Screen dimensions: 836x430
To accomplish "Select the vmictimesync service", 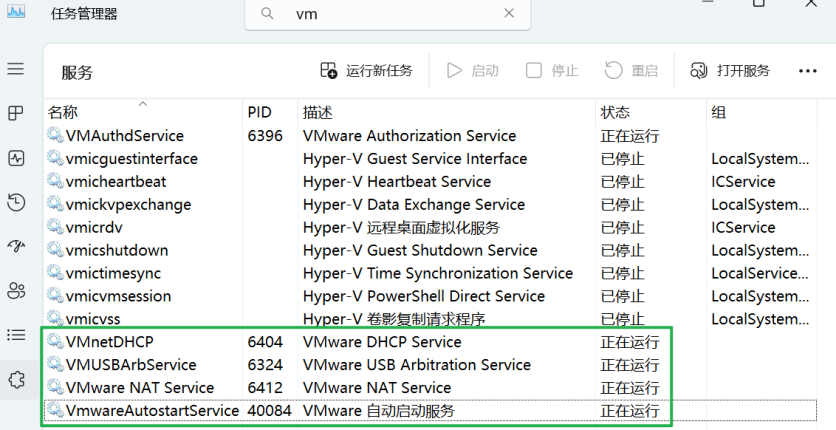I will [x=431, y=273].
